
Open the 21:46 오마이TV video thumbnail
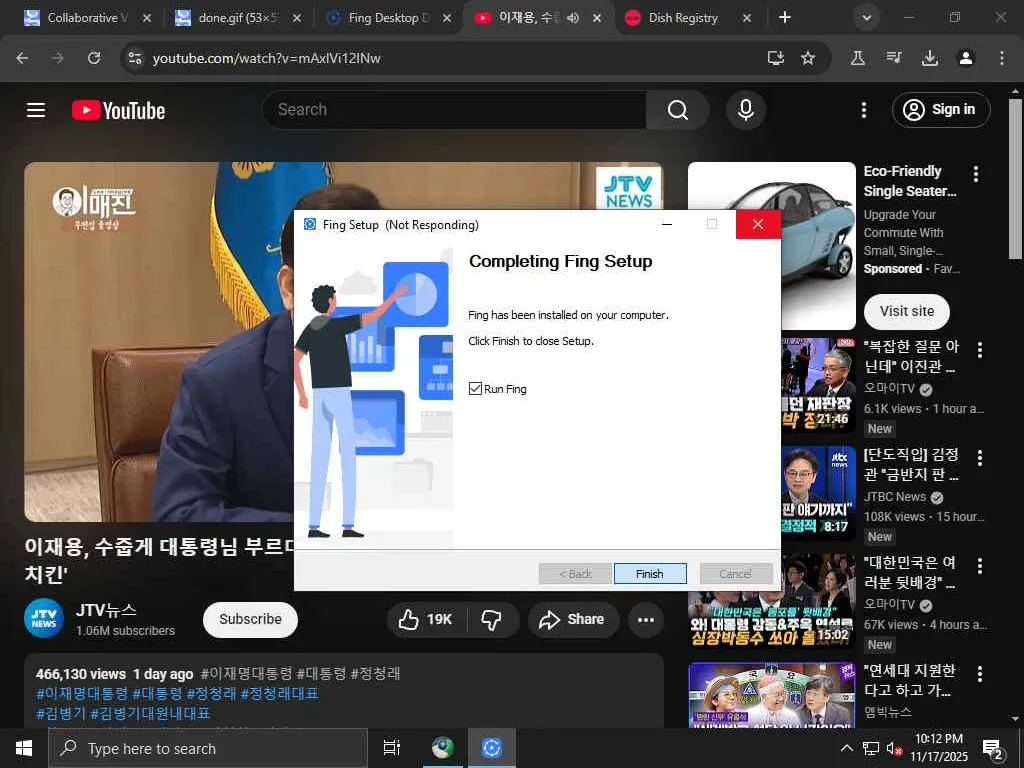click(x=818, y=385)
